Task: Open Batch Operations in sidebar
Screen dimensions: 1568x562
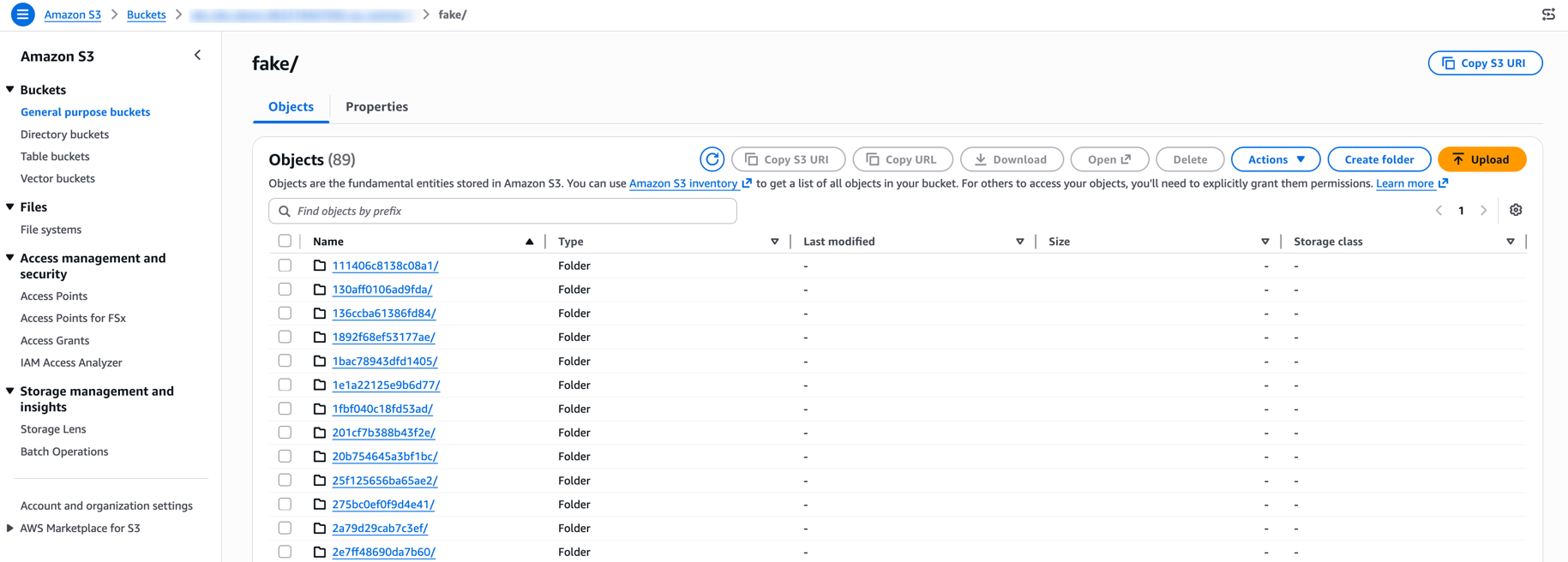Action: click(64, 451)
